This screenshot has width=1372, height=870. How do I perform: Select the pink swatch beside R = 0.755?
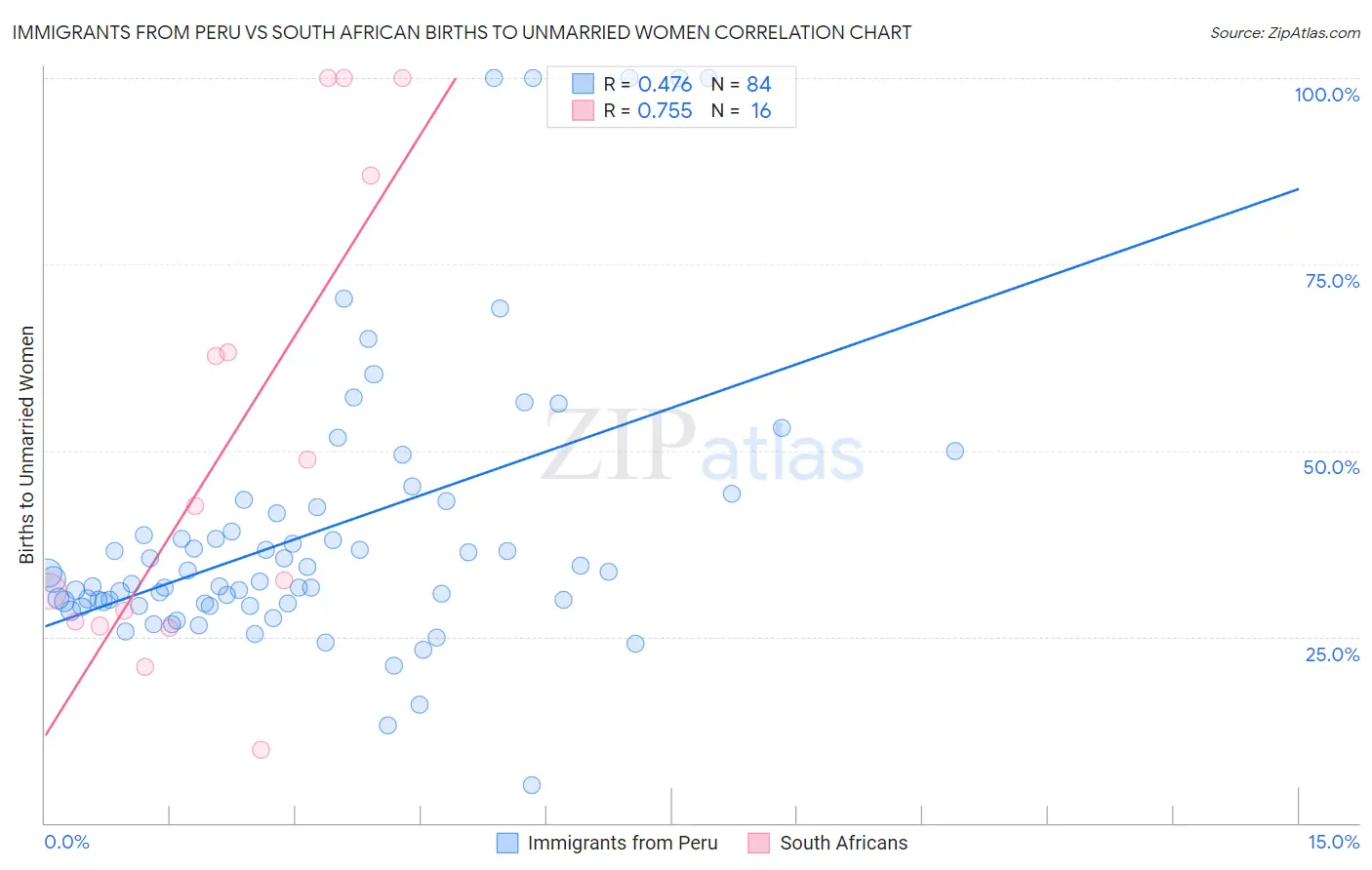(x=583, y=110)
